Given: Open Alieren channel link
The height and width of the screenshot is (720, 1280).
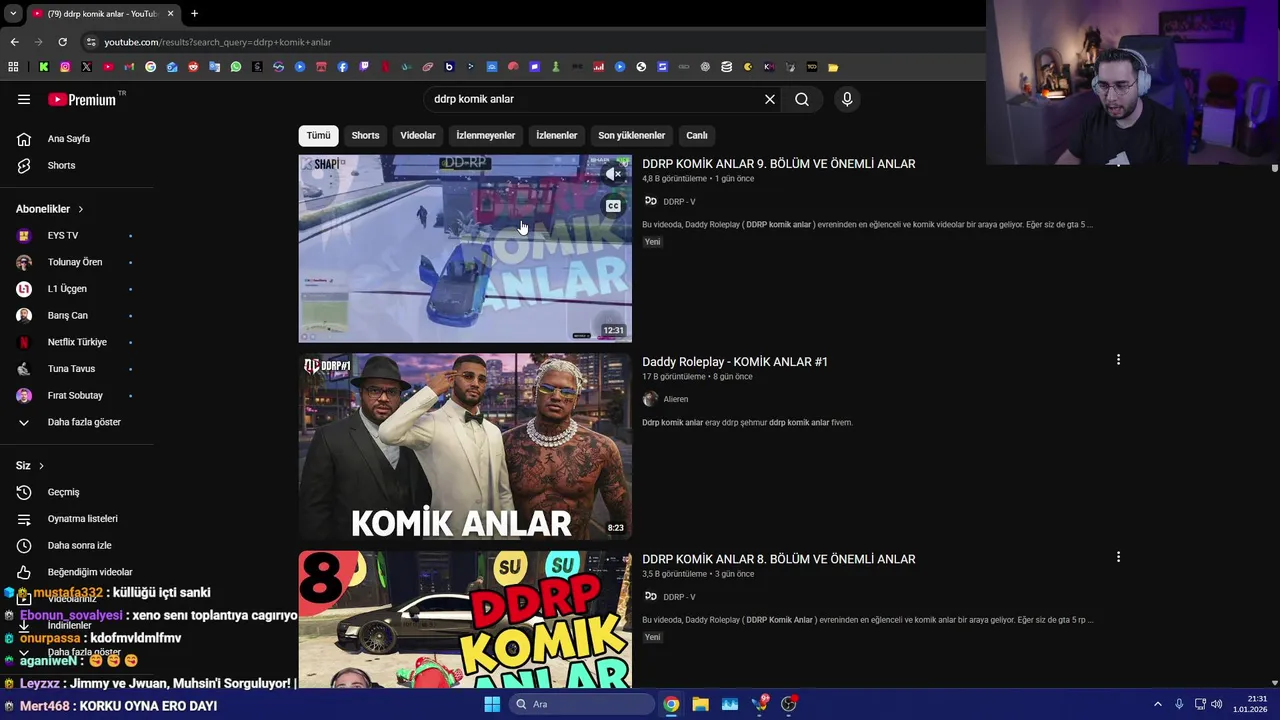Looking at the screenshot, I should (676, 399).
